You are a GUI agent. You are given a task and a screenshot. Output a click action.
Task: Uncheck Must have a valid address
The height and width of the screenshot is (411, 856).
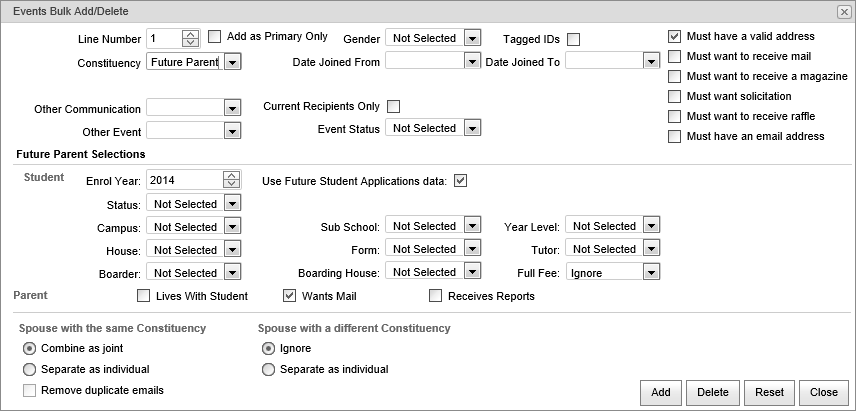pyautogui.click(x=675, y=37)
